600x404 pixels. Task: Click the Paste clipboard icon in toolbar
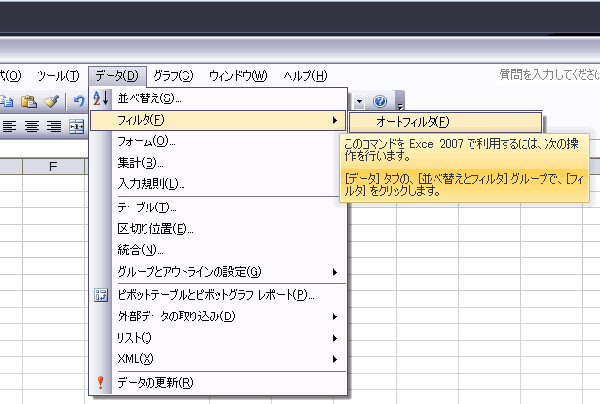pyautogui.click(x=30, y=101)
